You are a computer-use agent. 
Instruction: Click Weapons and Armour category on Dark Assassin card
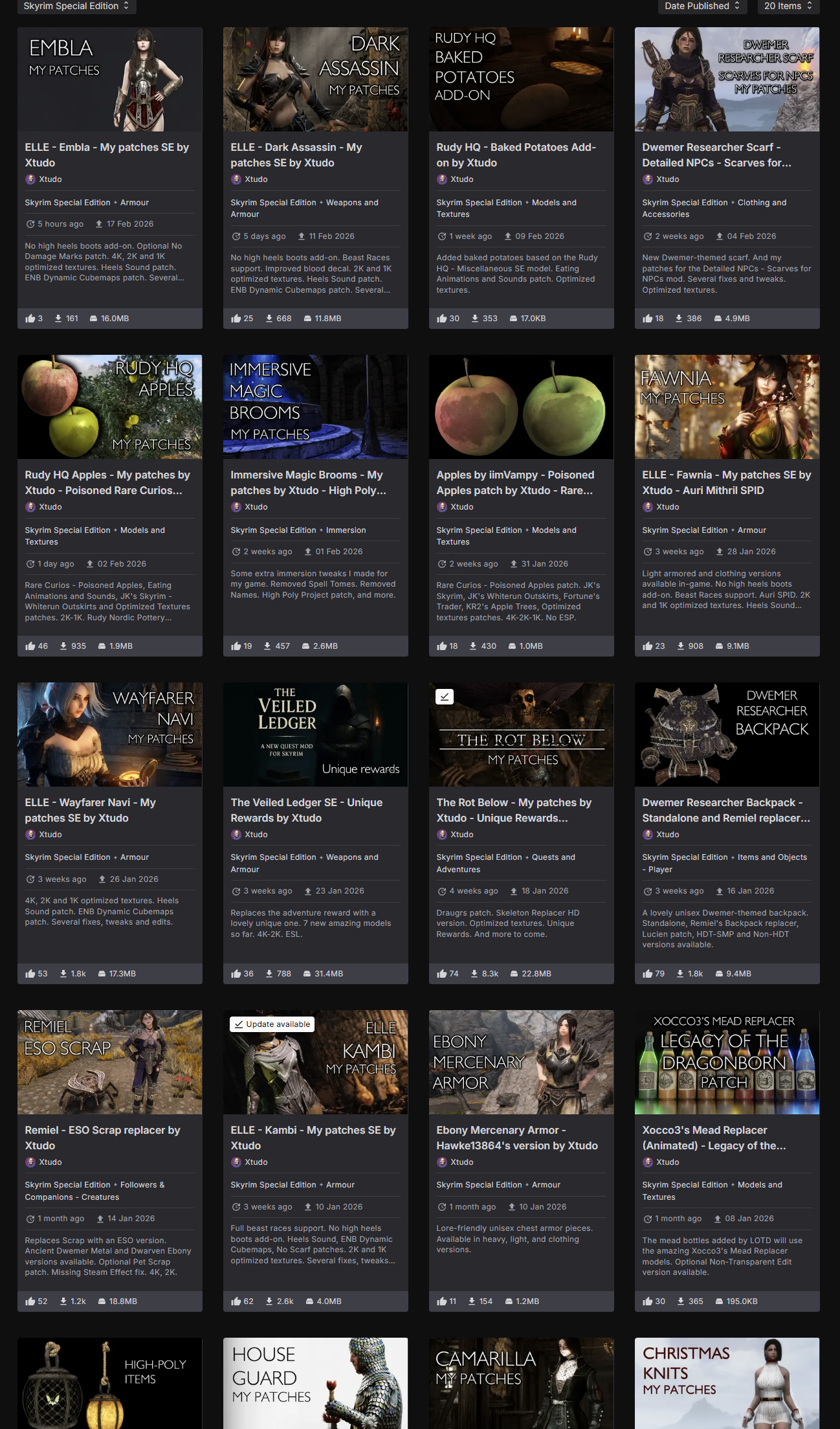(x=304, y=208)
